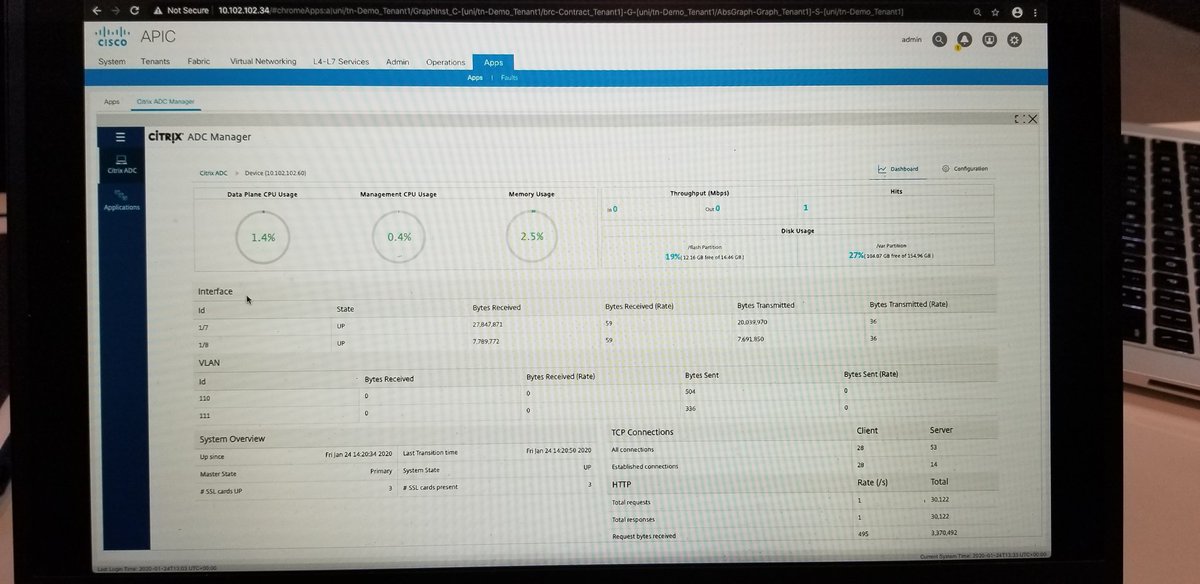This screenshot has width=1200, height=584.
Task: Click the Bytes Sent value 504
Action: [691, 393]
